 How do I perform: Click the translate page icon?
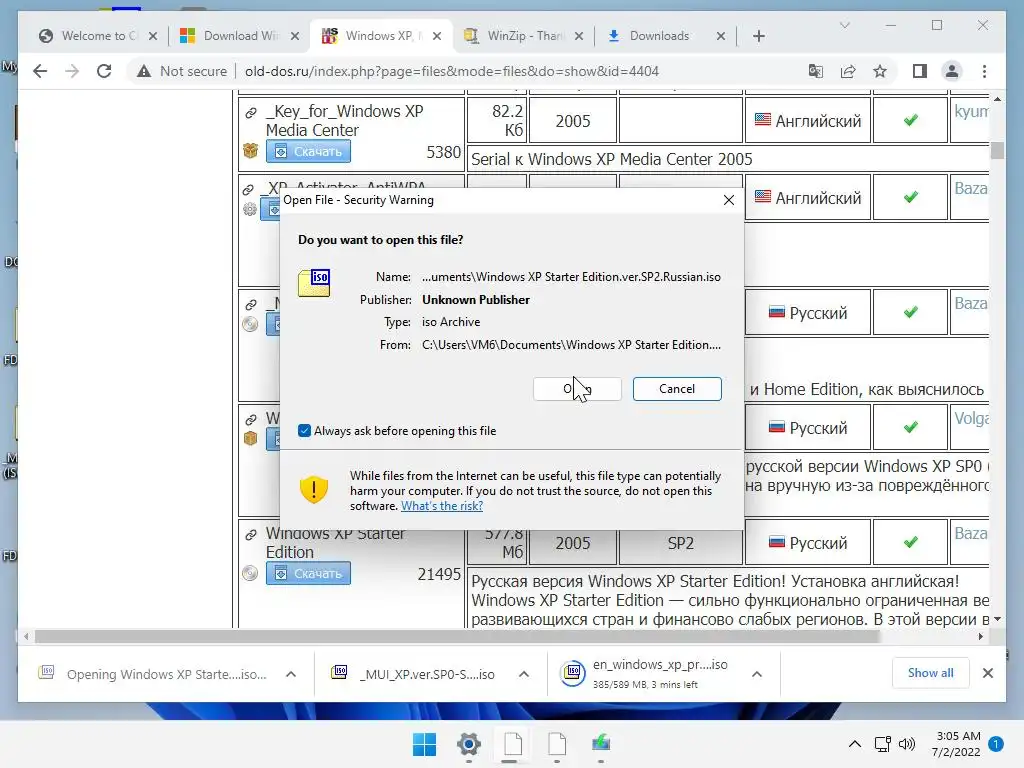pyautogui.click(x=816, y=71)
